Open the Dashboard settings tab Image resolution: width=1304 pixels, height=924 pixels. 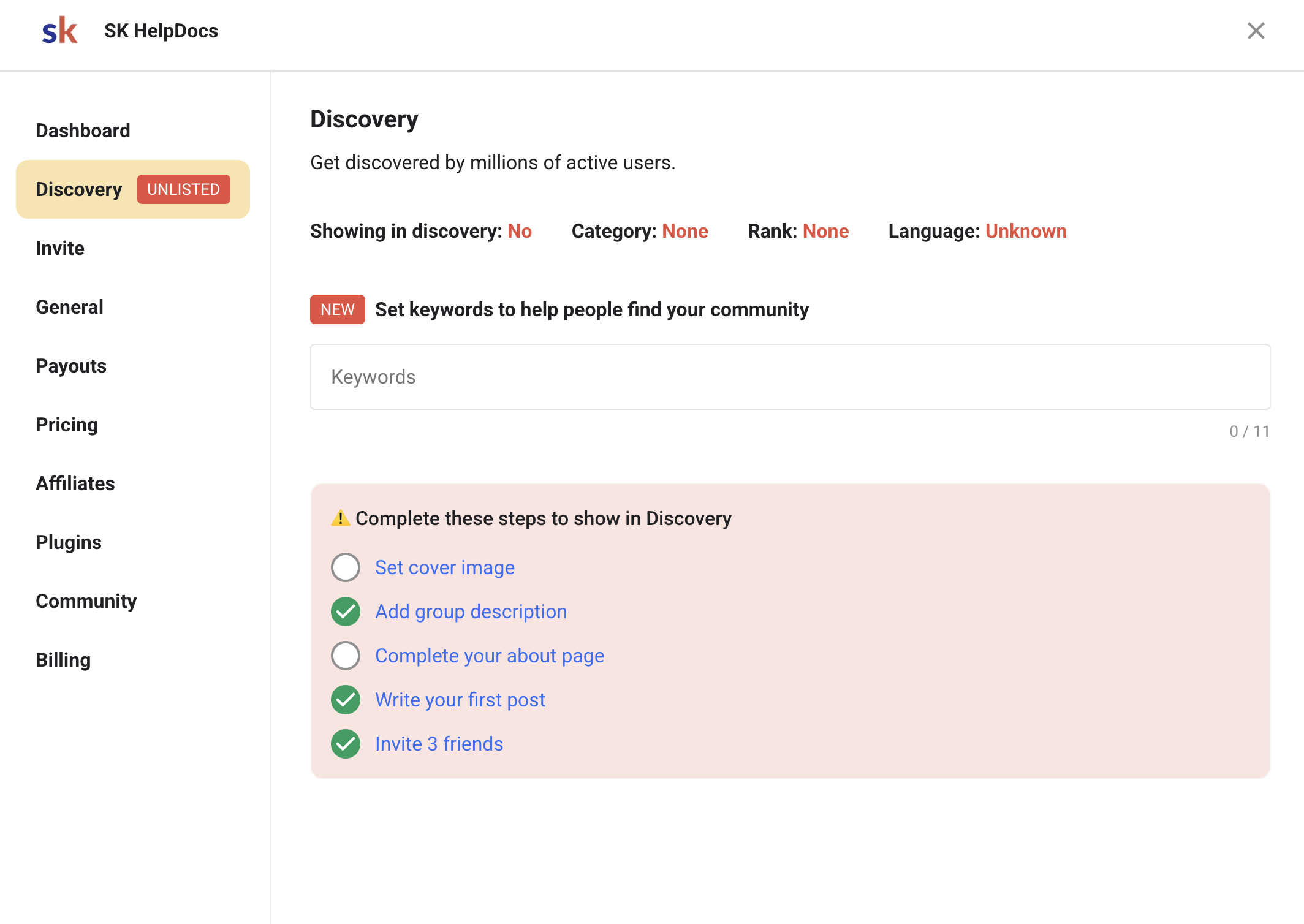coord(83,131)
